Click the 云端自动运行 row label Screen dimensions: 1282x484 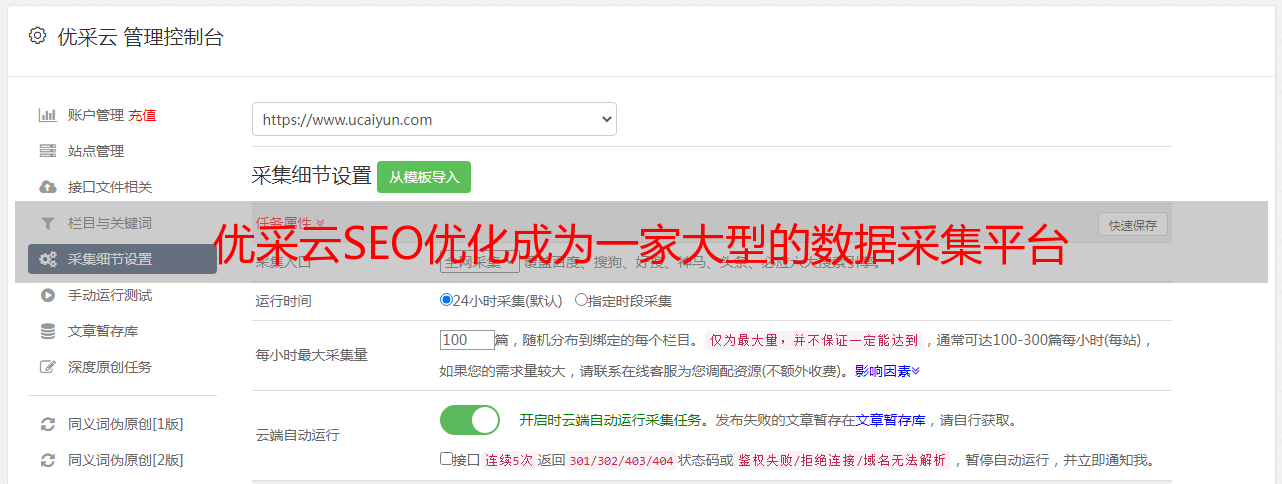pyautogui.click(x=298, y=435)
